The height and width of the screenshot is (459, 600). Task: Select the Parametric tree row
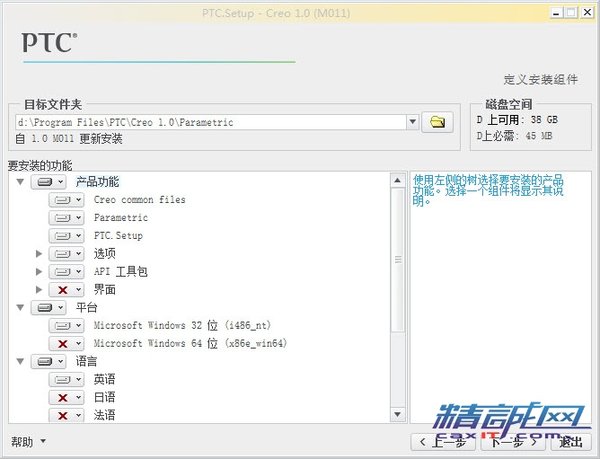tap(121, 218)
